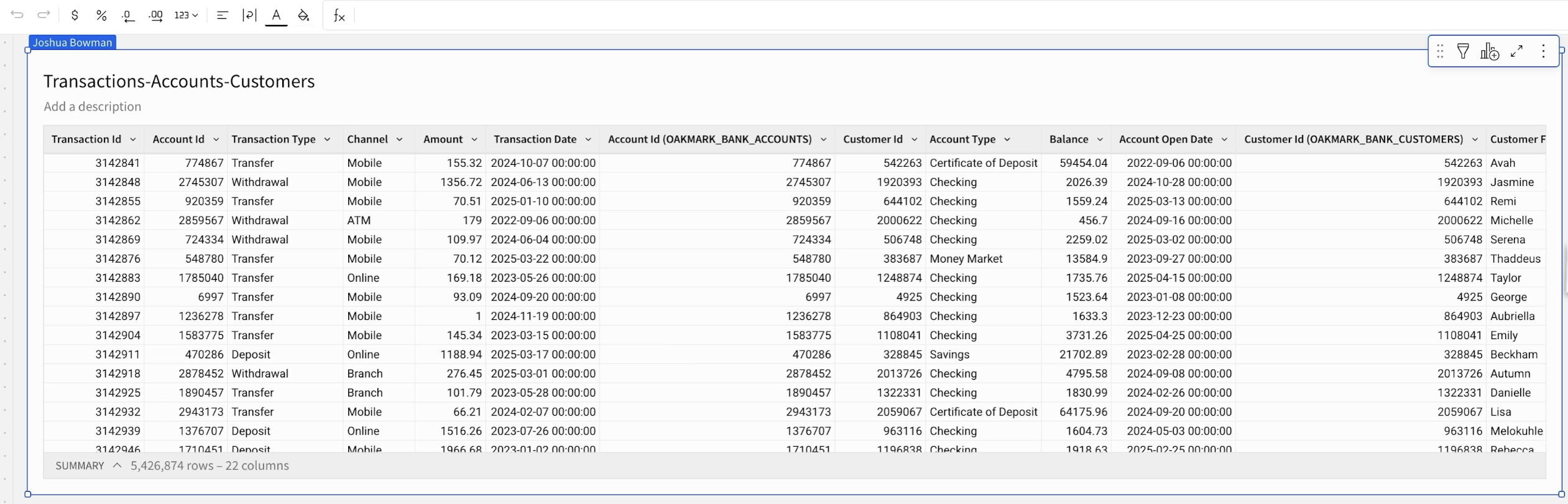Open the three-dot more options menu
The height and width of the screenshot is (504, 1568).
point(1543,51)
